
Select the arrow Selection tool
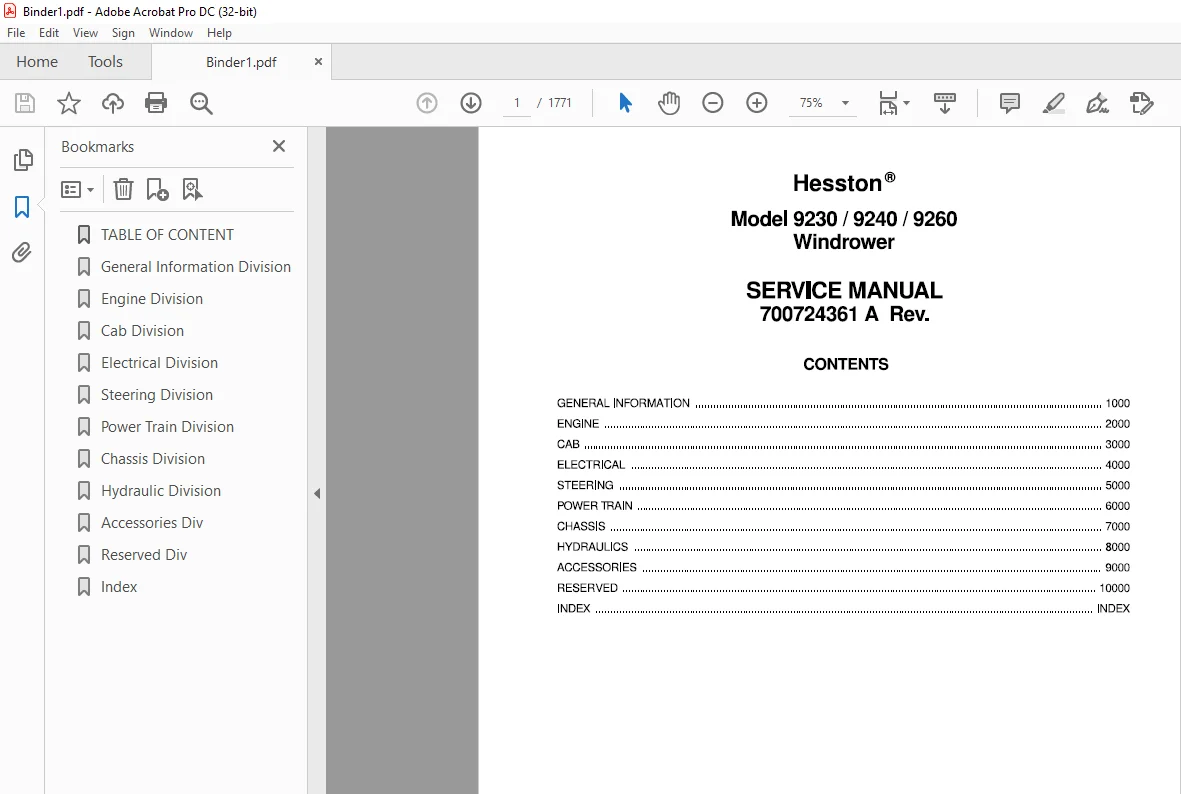(x=625, y=102)
